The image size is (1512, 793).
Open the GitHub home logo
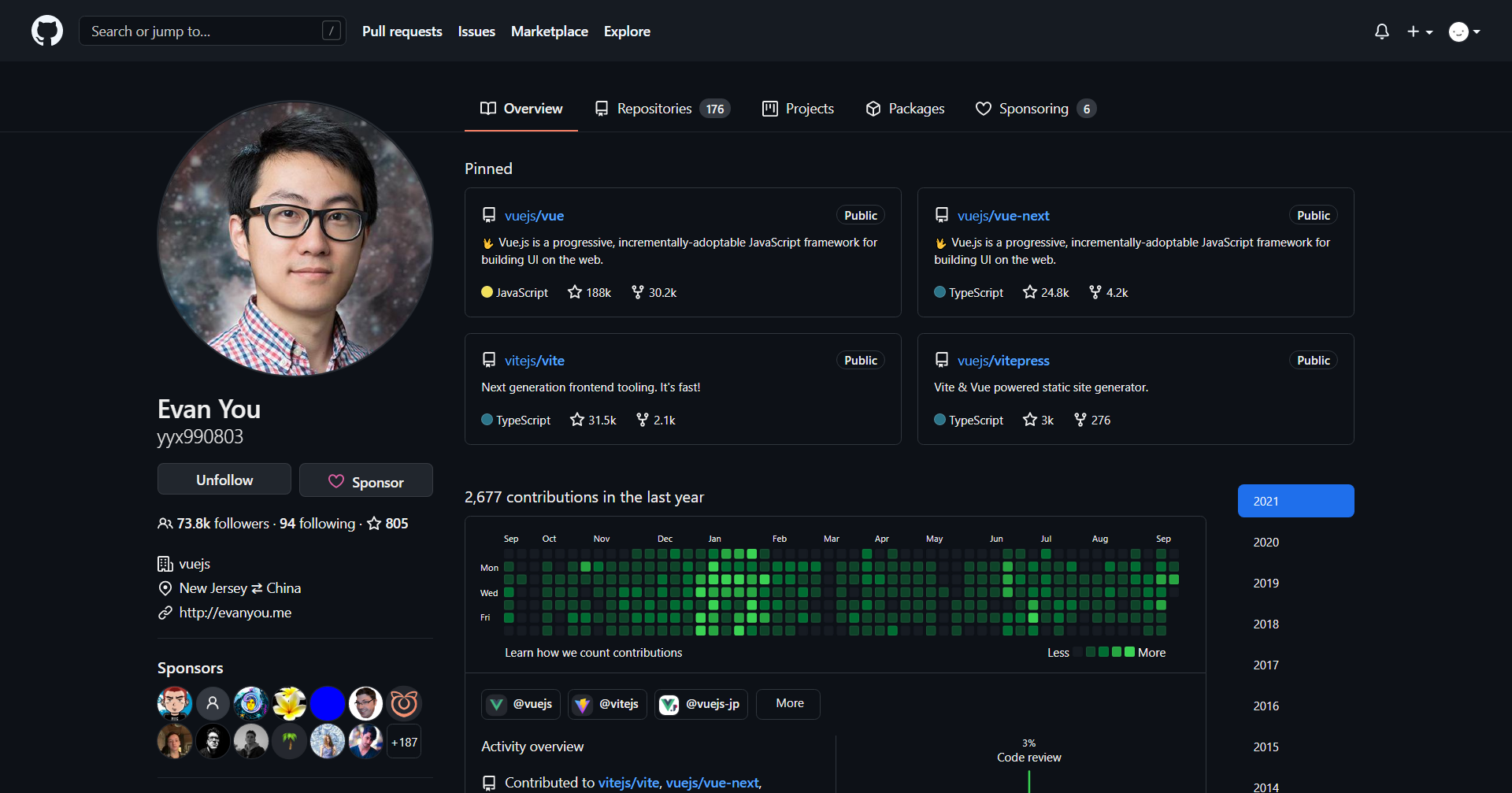coord(47,31)
